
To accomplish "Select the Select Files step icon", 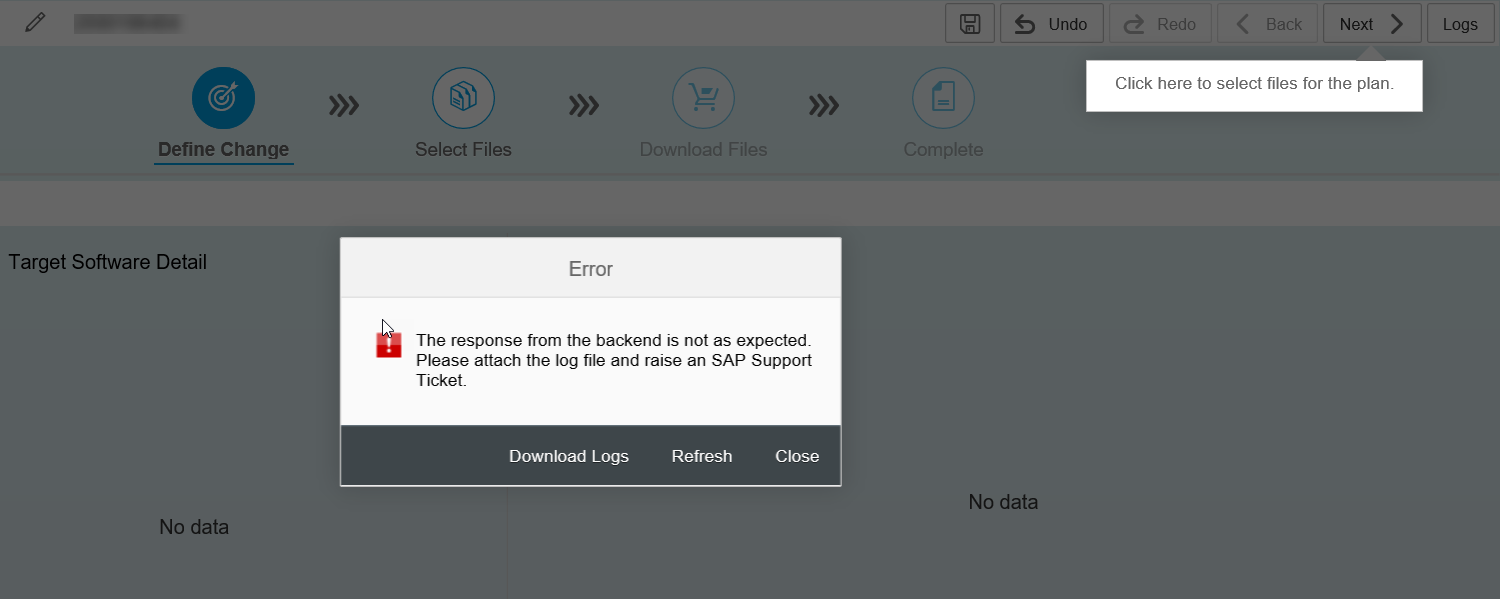I will [463, 98].
